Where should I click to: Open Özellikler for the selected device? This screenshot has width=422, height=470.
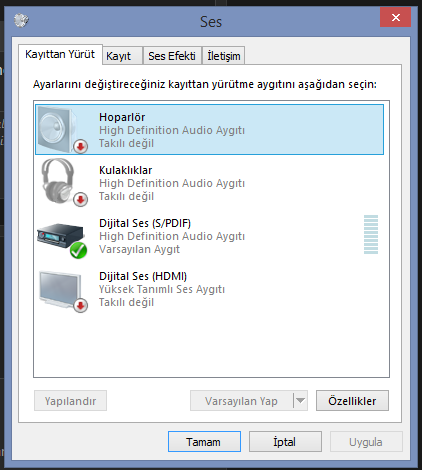pyautogui.click(x=352, y=400)
